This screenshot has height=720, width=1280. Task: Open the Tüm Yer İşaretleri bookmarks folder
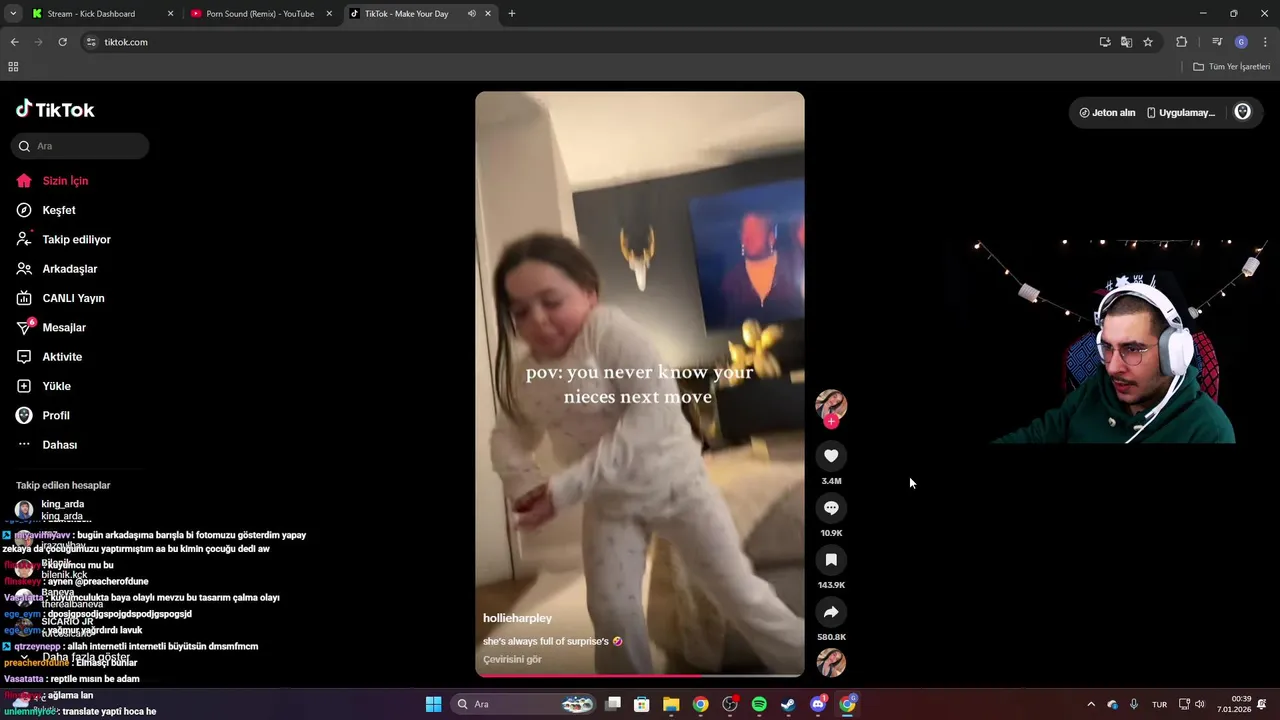click(1232, 67)
